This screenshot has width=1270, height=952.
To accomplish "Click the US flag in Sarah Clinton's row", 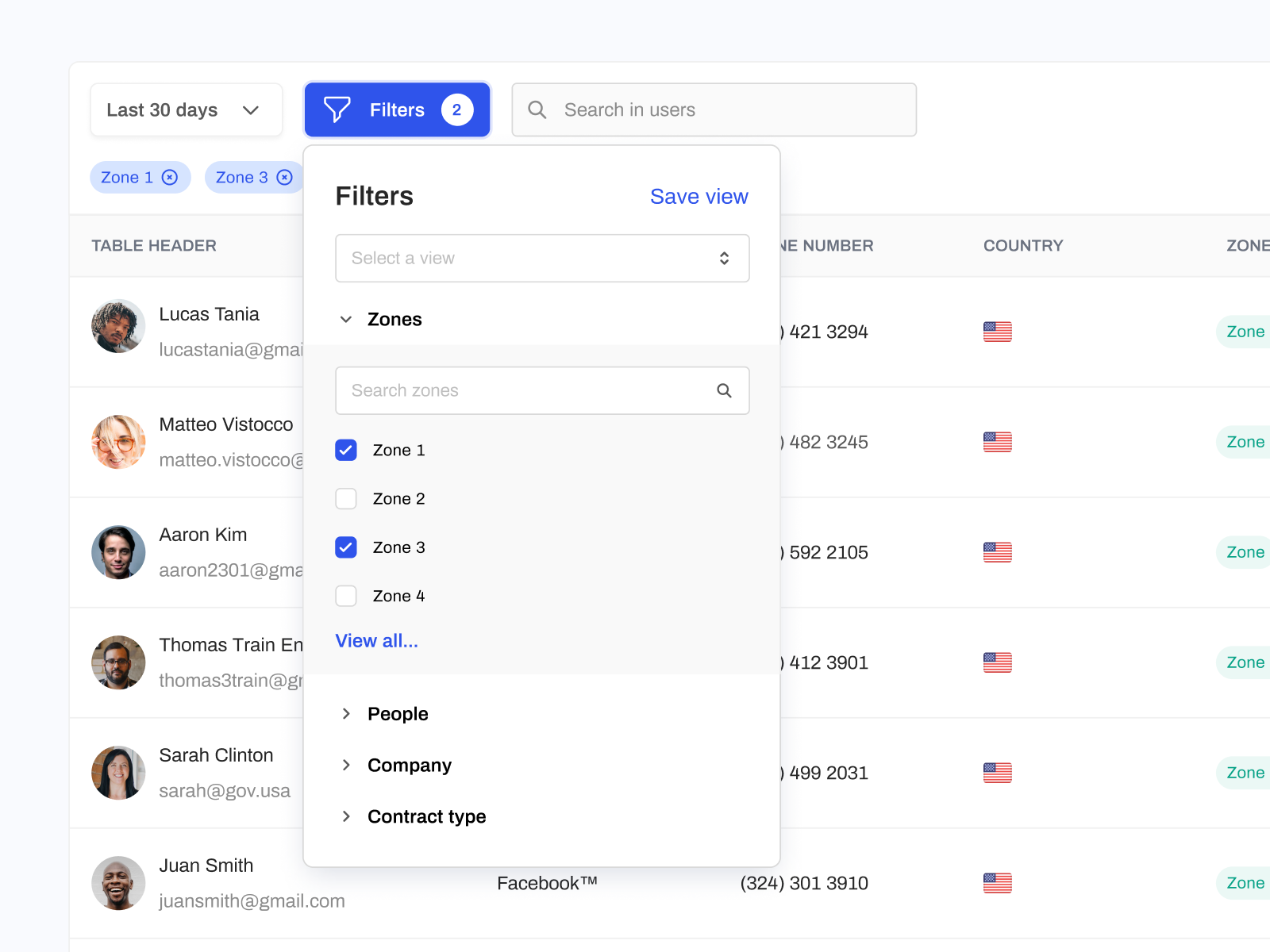I will [x=997, y=773].
